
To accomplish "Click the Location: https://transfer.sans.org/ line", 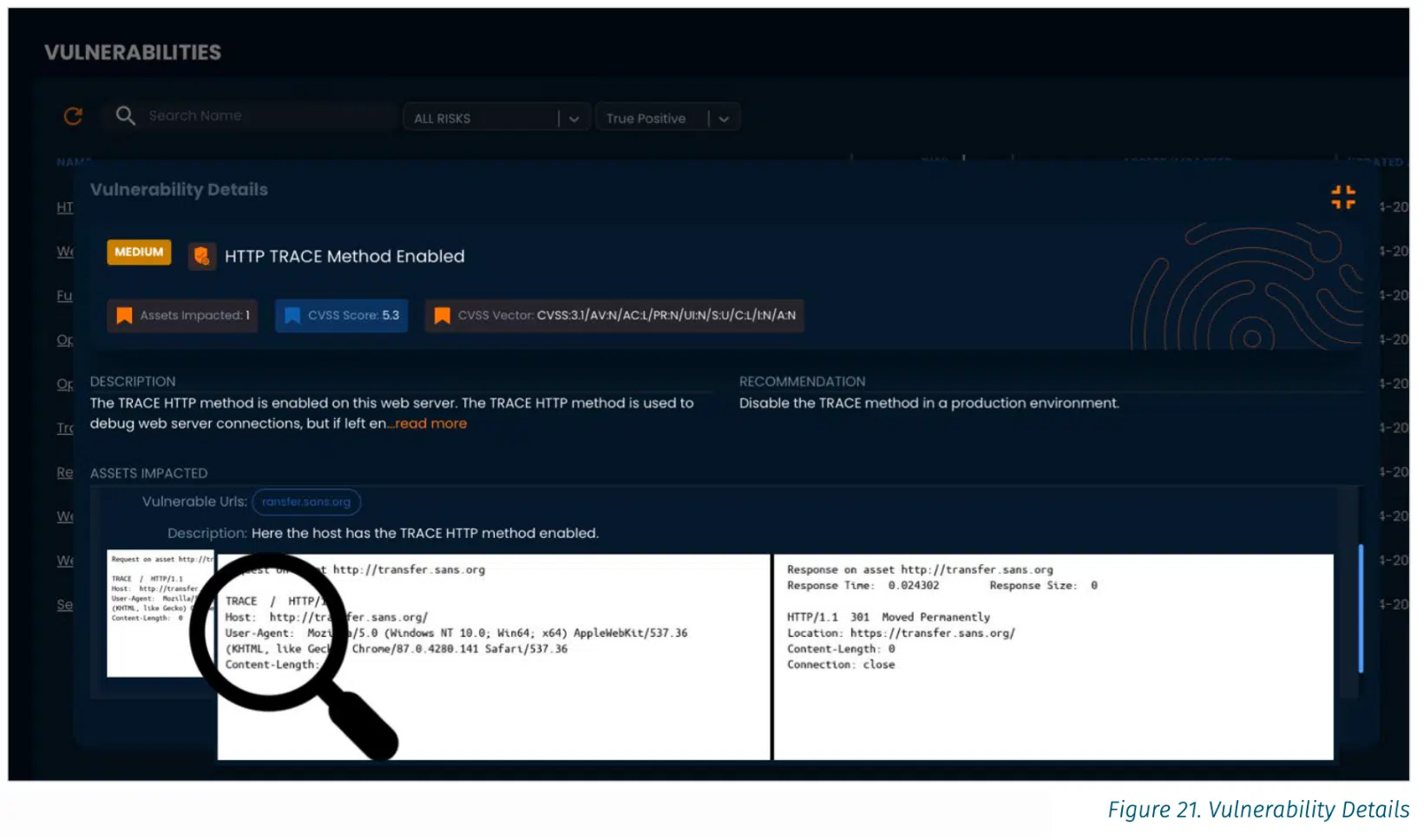I will click(901, 633).
